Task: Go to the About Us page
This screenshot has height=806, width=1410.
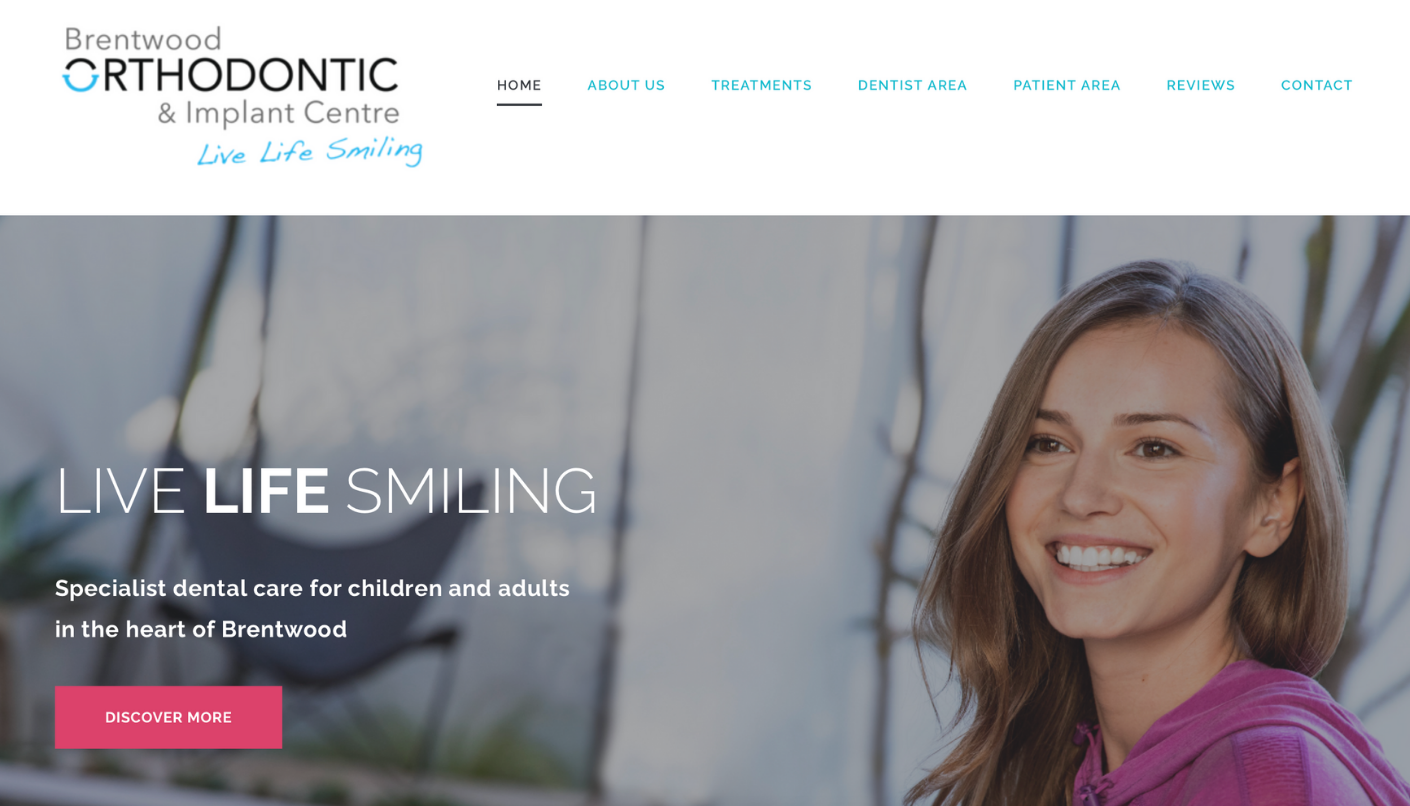Action: (626, 85)
